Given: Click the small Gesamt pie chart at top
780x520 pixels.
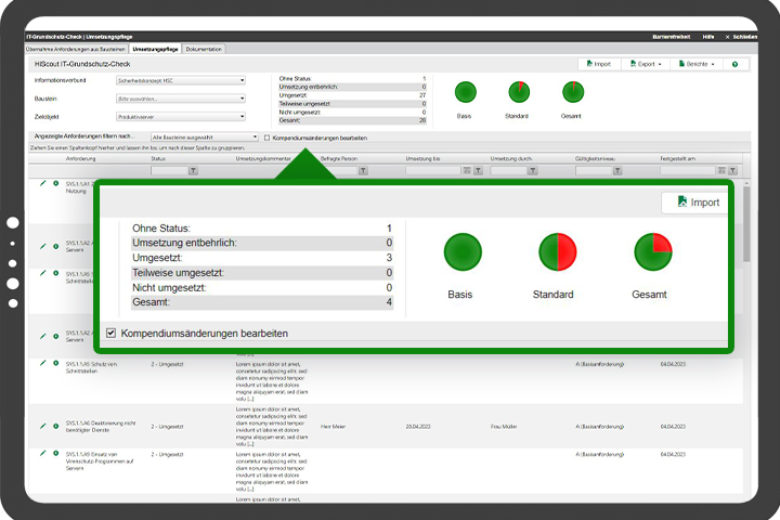Looking at the screenshot, I should [x=573, y=92].
